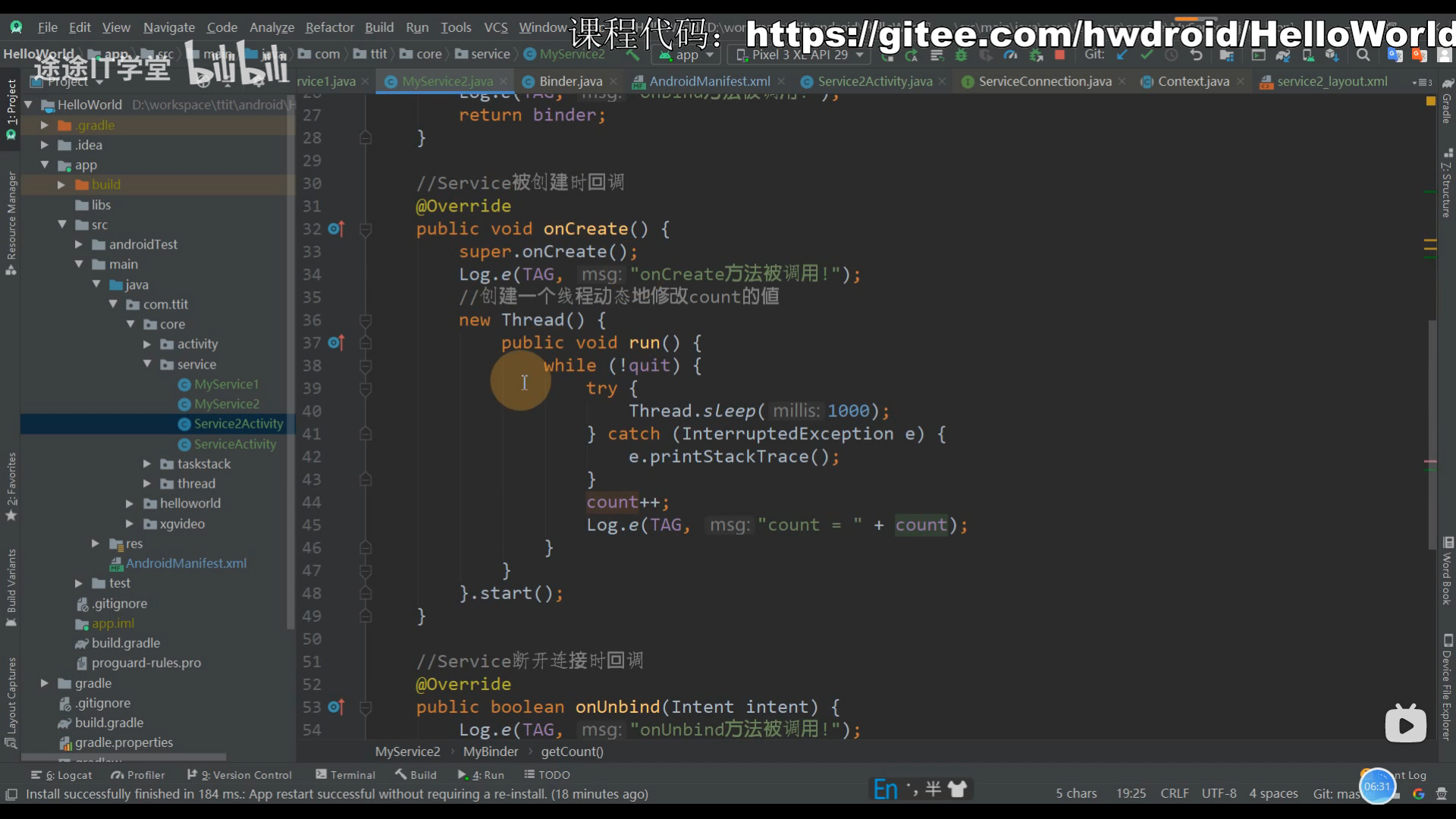1456x819 pixels.
Task: Show hidden editor tabs list dropdown
Action: click(1423, 81)
